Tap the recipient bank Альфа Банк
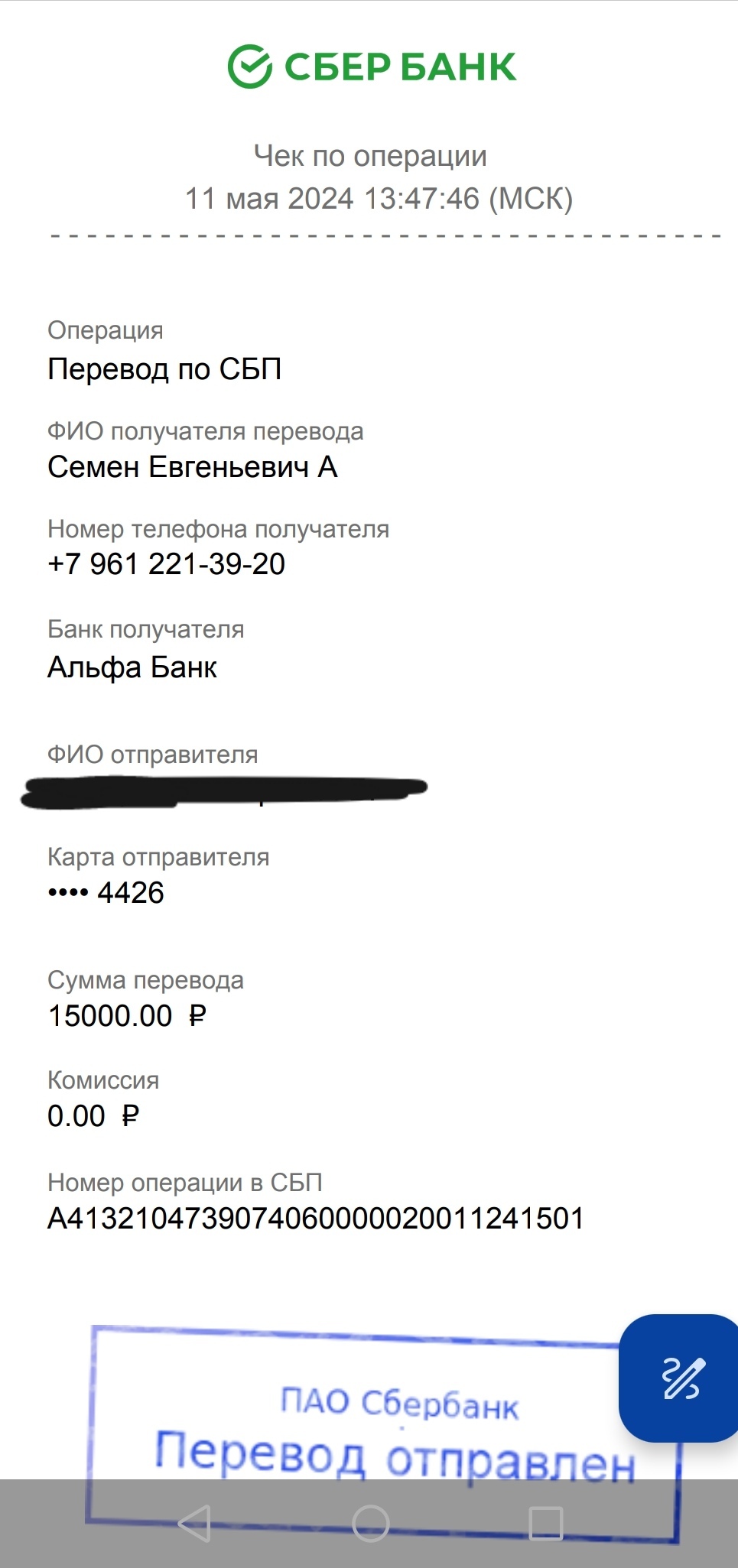This screenshot has width=738, height=1568. pyautogui.click(x=132, y=667)
